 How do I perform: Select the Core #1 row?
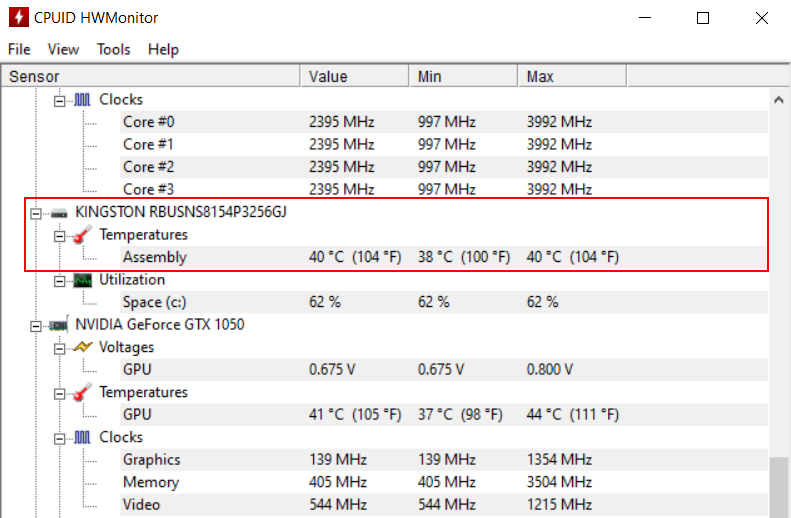[x=444, y=144]
